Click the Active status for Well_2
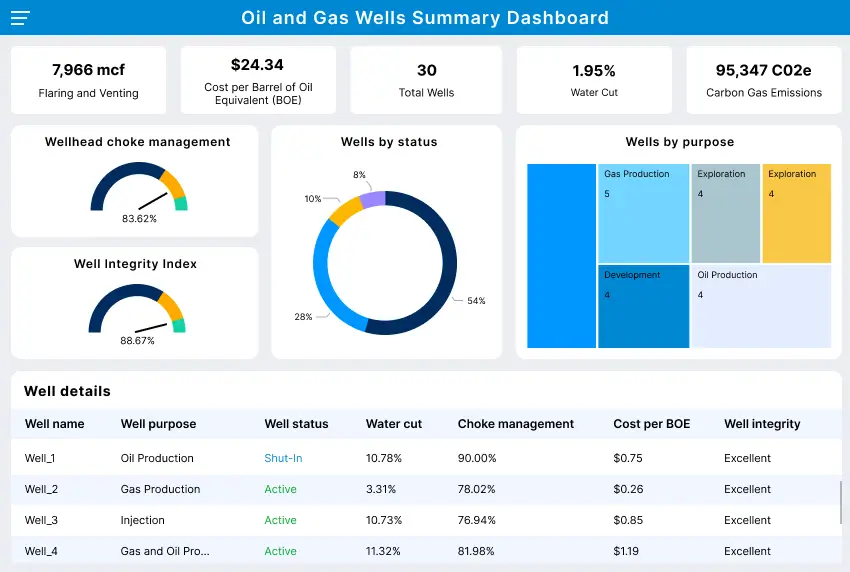The height and width of the screenshot is (572, 850). click(x=280, y=490)
